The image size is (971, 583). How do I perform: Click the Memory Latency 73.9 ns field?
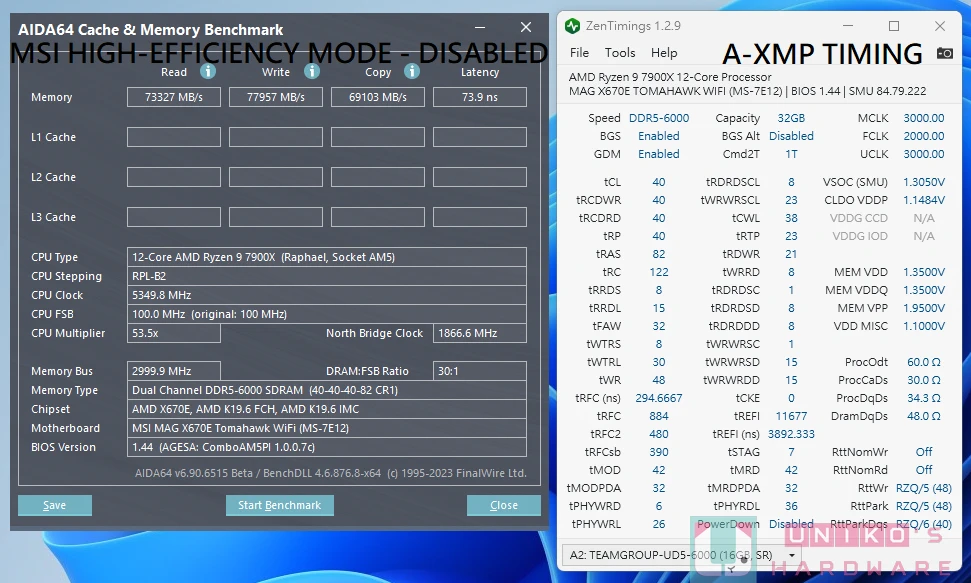point(480,97)
